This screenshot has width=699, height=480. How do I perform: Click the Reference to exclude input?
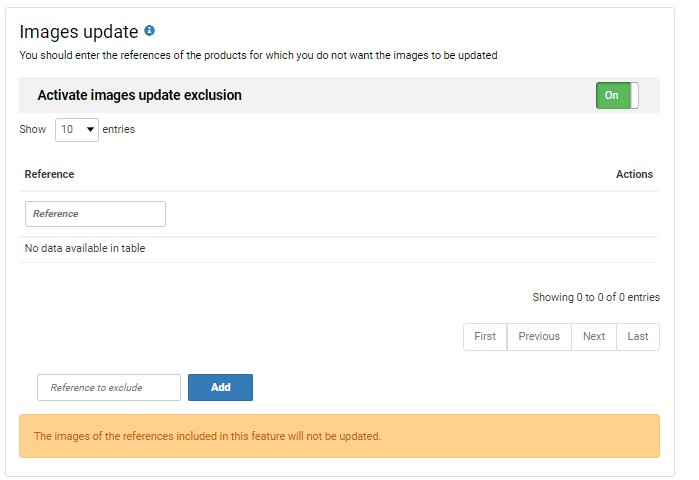(109, 388)
